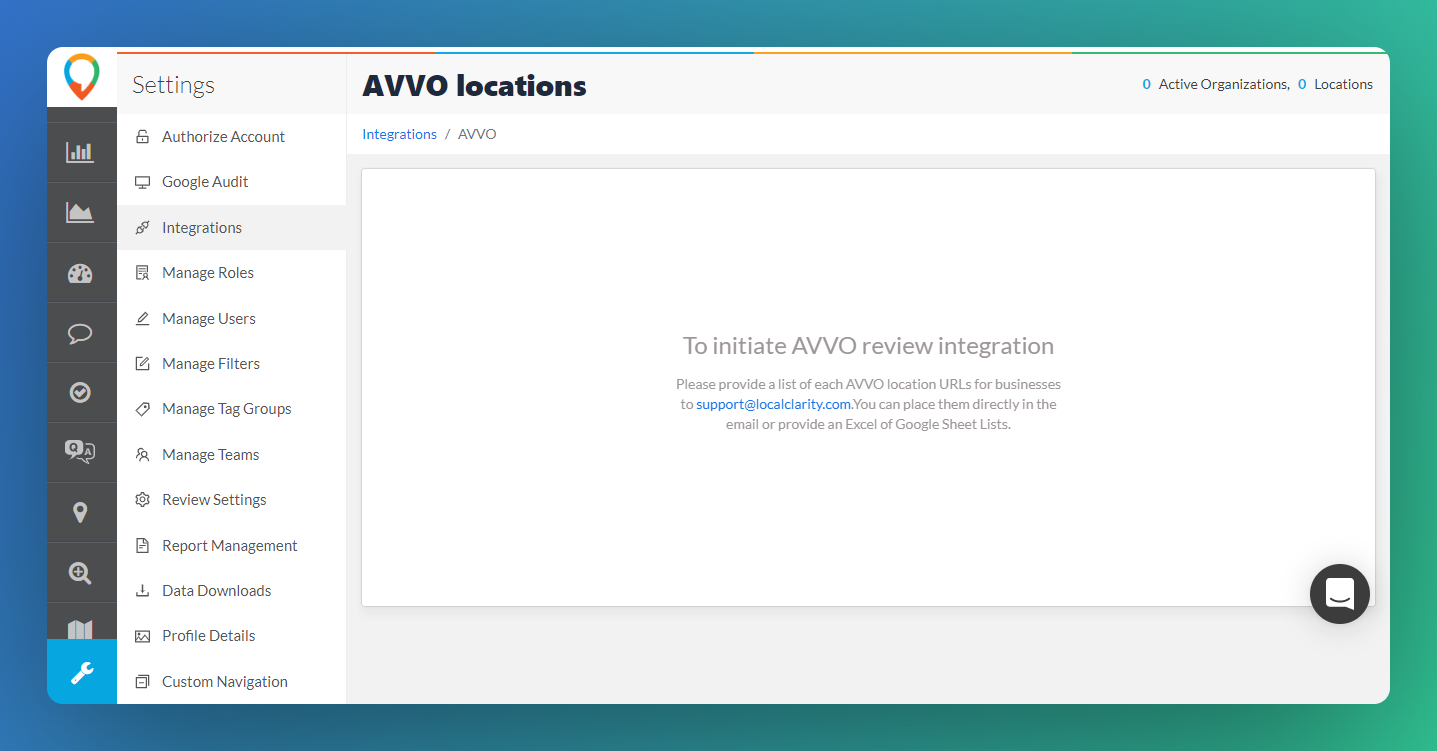Click the magnifier search sidebar icon

pos(80,572)
